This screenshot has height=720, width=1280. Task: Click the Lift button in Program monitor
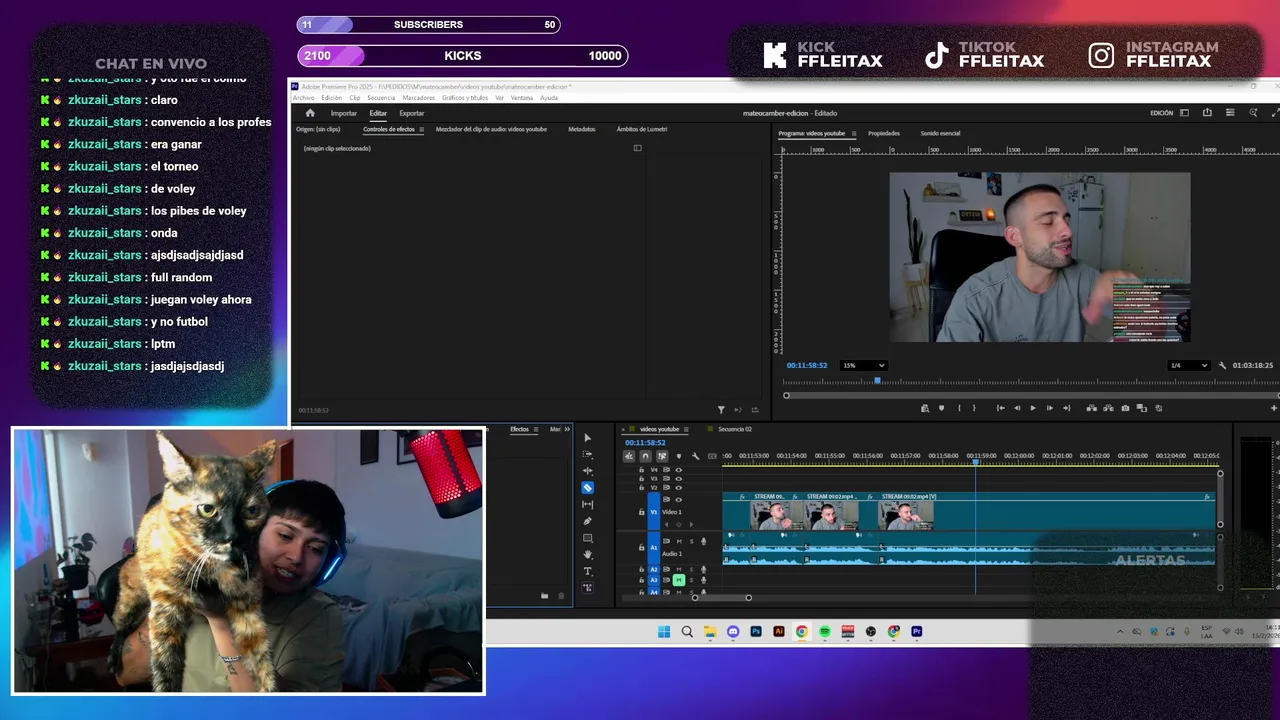pyautogui.click(x=1091, y=408)
